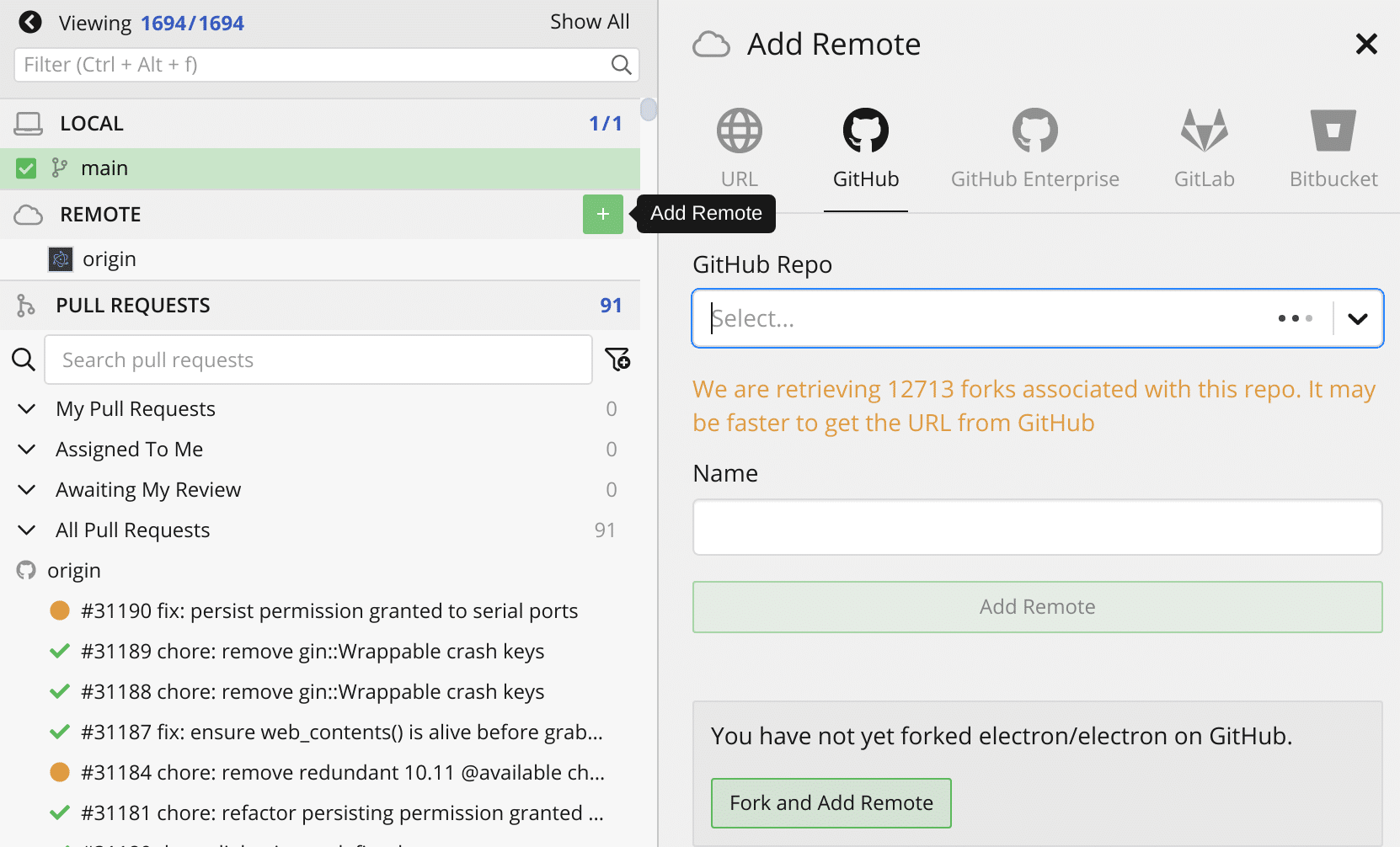Switch to the GitHub tab label
1400x847 pixels.
click(866, 178)
